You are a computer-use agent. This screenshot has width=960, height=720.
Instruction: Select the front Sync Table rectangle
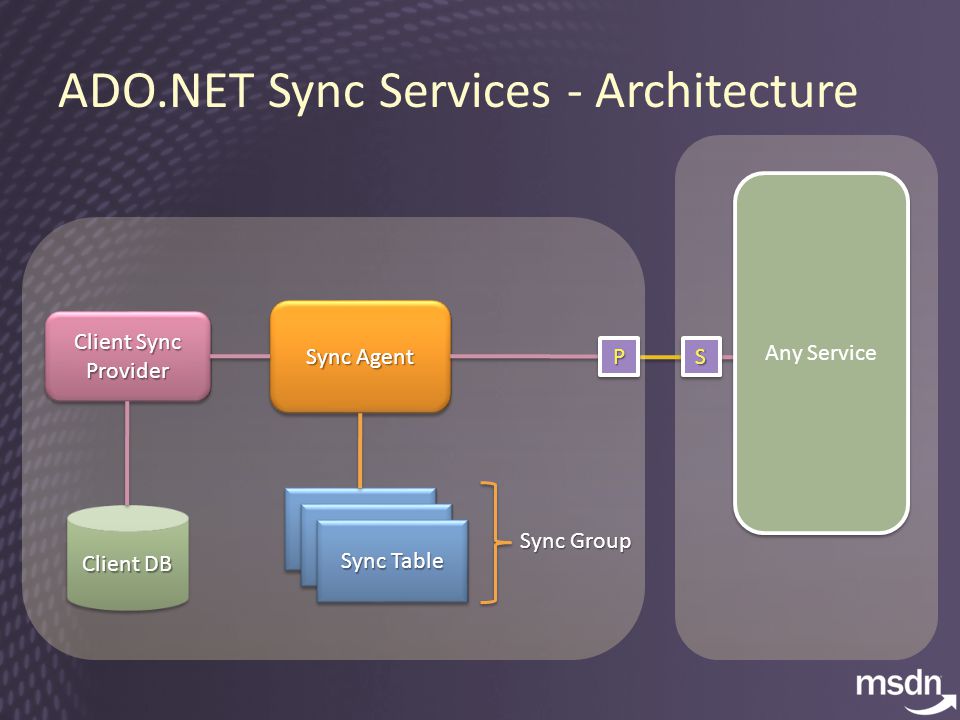(x=392, y=561)
